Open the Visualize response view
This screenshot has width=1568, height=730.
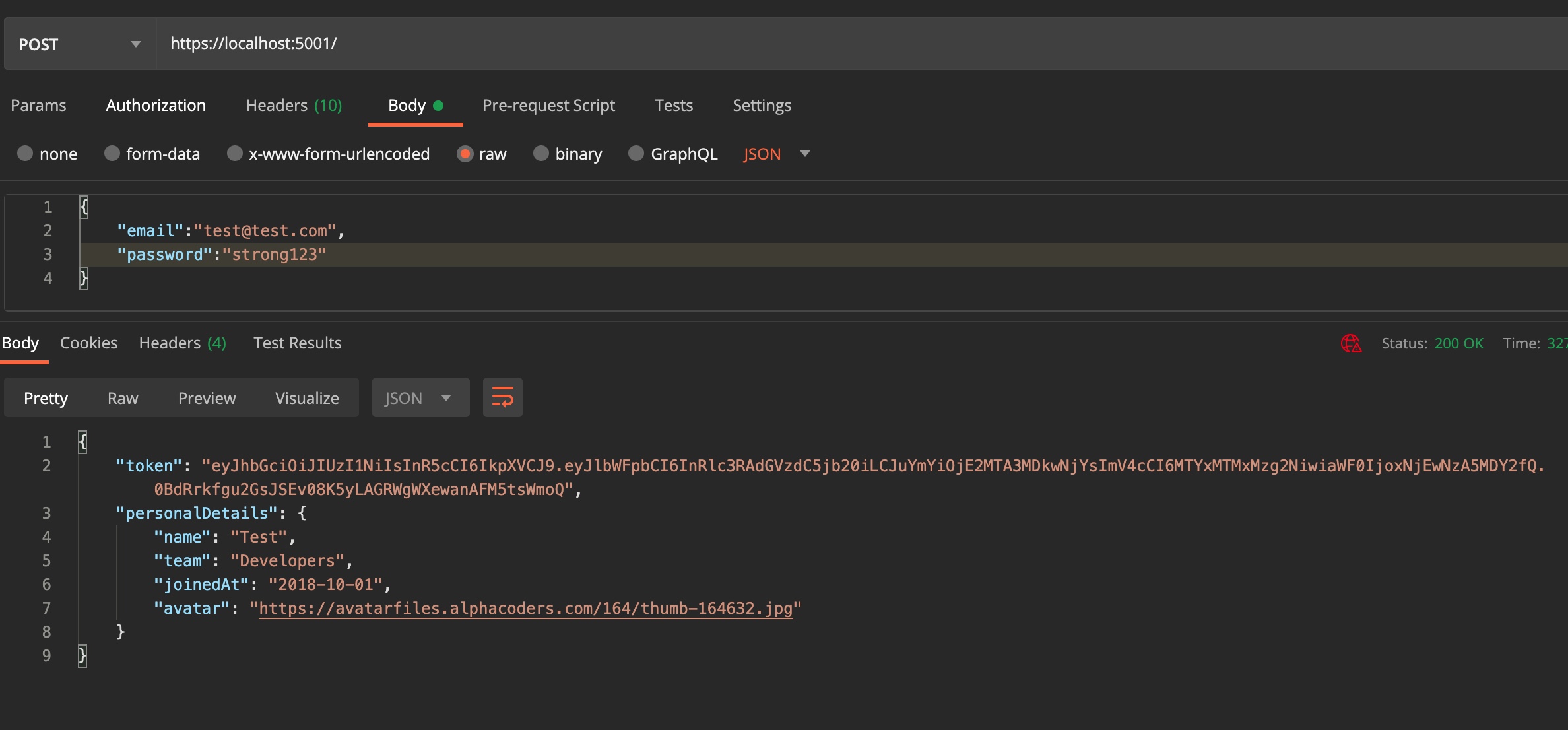tap(306, 397)
